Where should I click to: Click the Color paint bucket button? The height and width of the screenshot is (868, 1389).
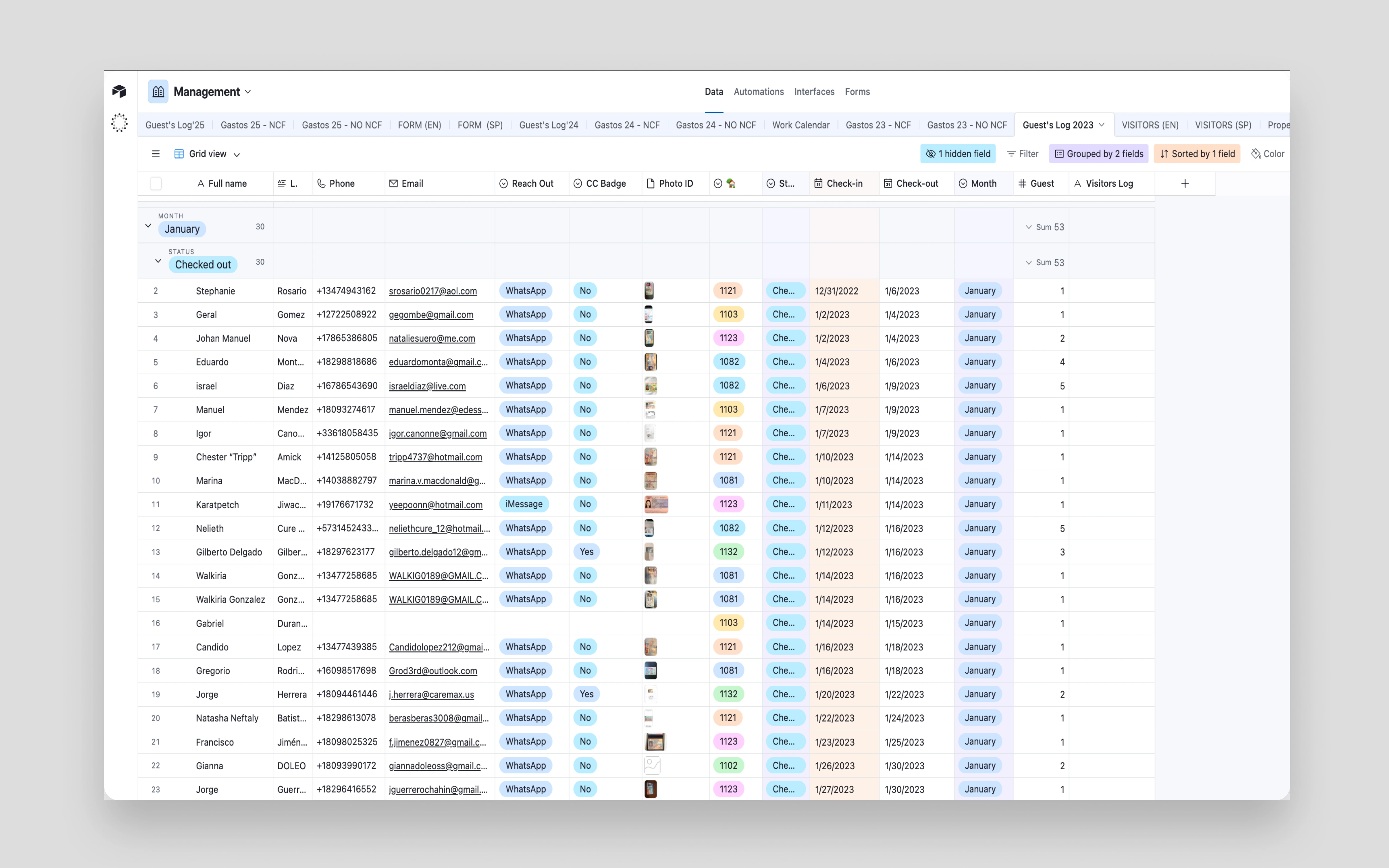[1267, 154]
